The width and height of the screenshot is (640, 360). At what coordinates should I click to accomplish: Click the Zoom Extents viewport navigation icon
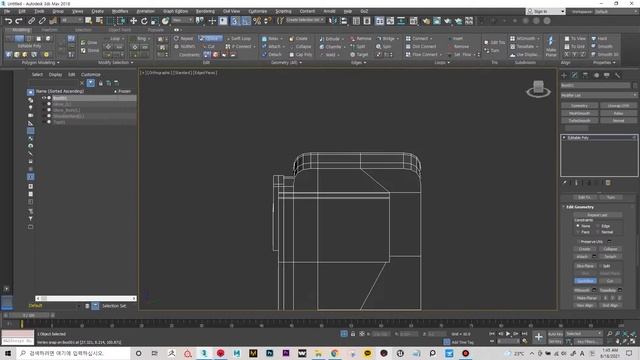tap(625, 334)
